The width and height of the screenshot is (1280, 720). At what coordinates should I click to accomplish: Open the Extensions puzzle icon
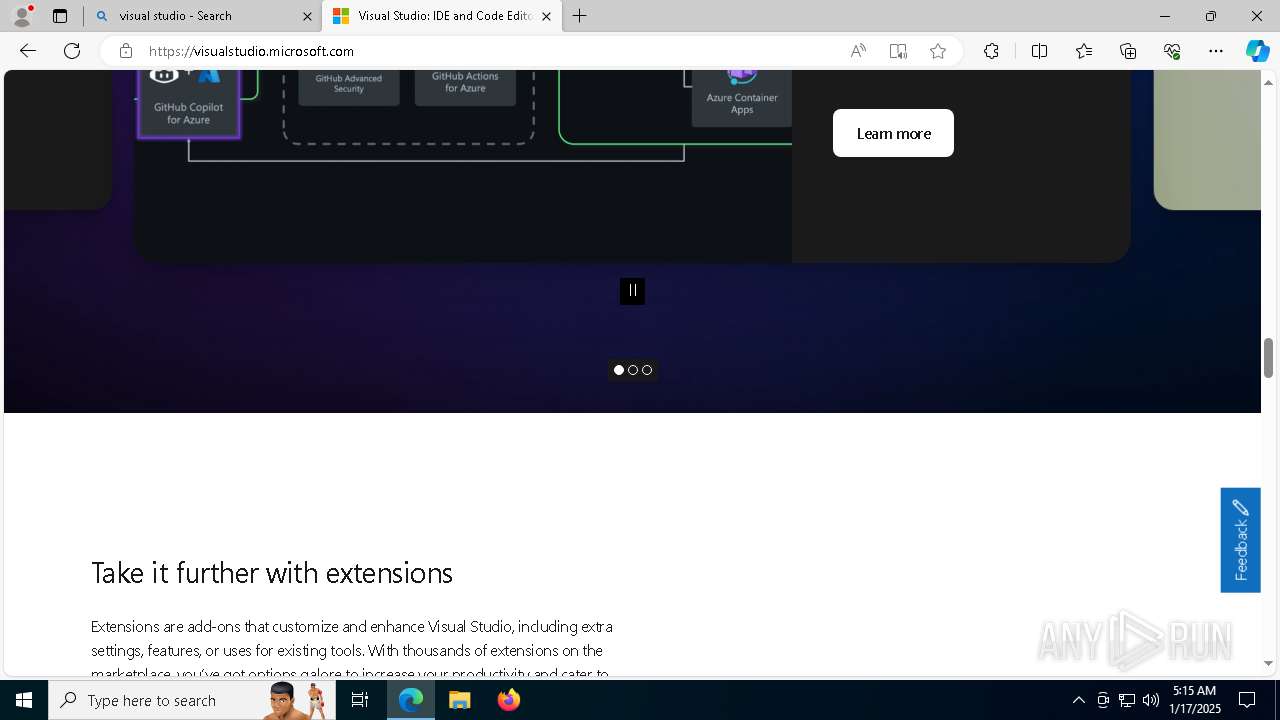click(x=991, y=51)
